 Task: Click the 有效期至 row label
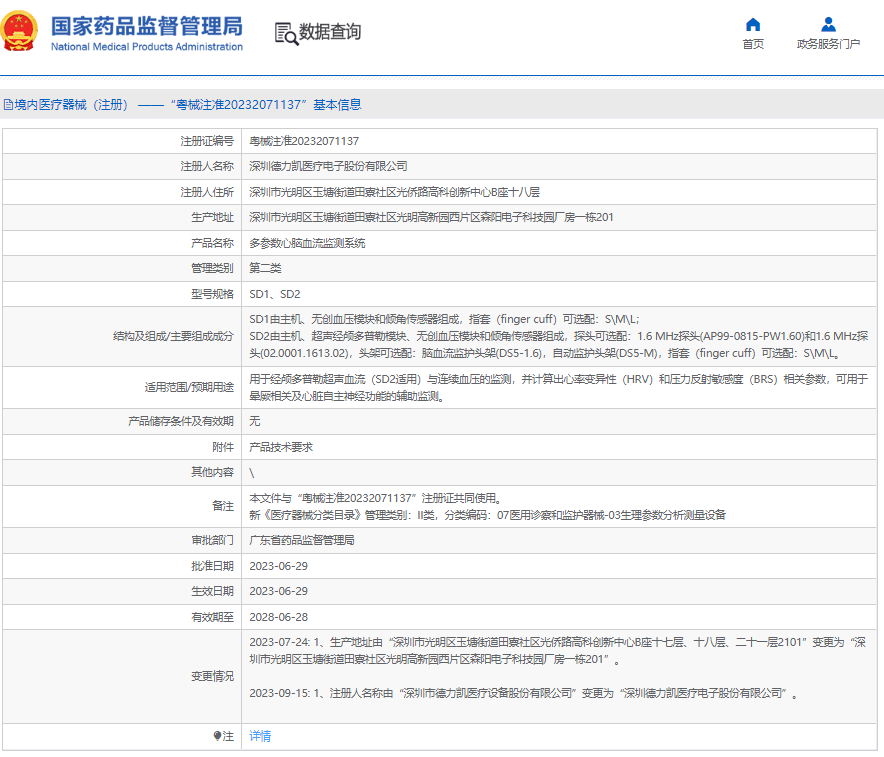[x=212, y=617]
